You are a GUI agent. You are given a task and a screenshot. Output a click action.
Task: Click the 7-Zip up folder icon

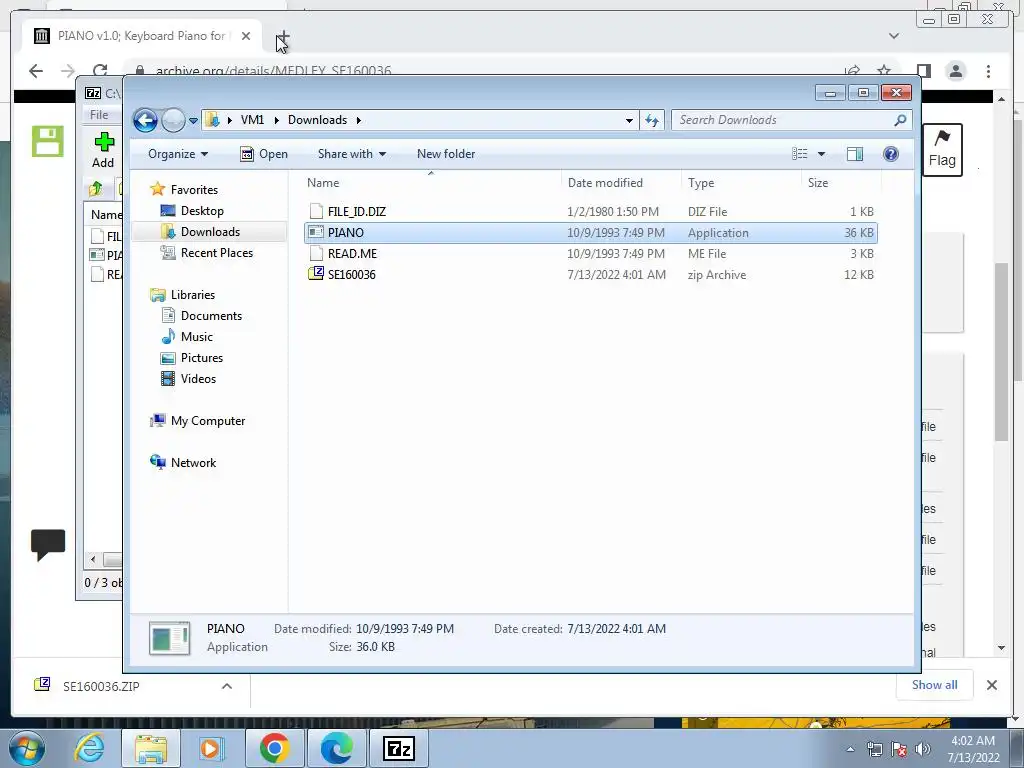tap(95, 189)
